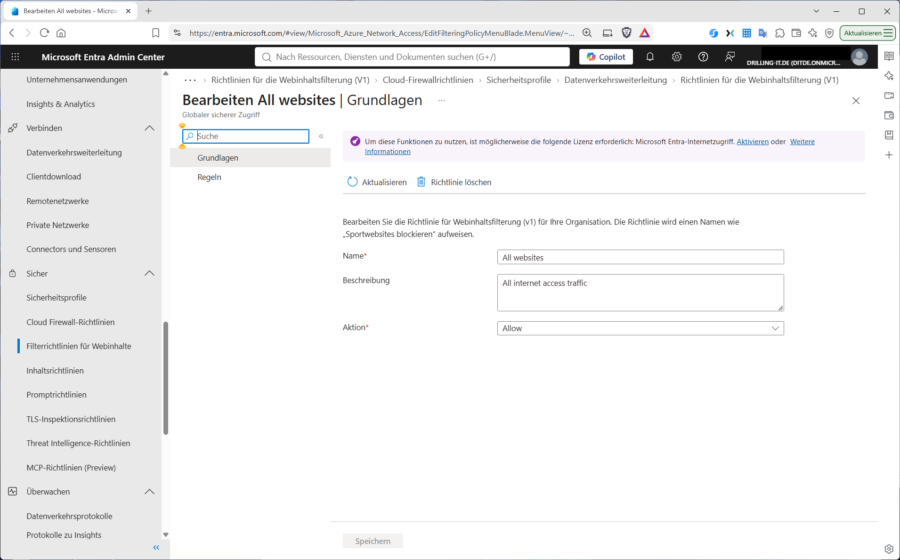Click Datenverkehrsweiterleitung in the breadcrumb

point(615,80)
